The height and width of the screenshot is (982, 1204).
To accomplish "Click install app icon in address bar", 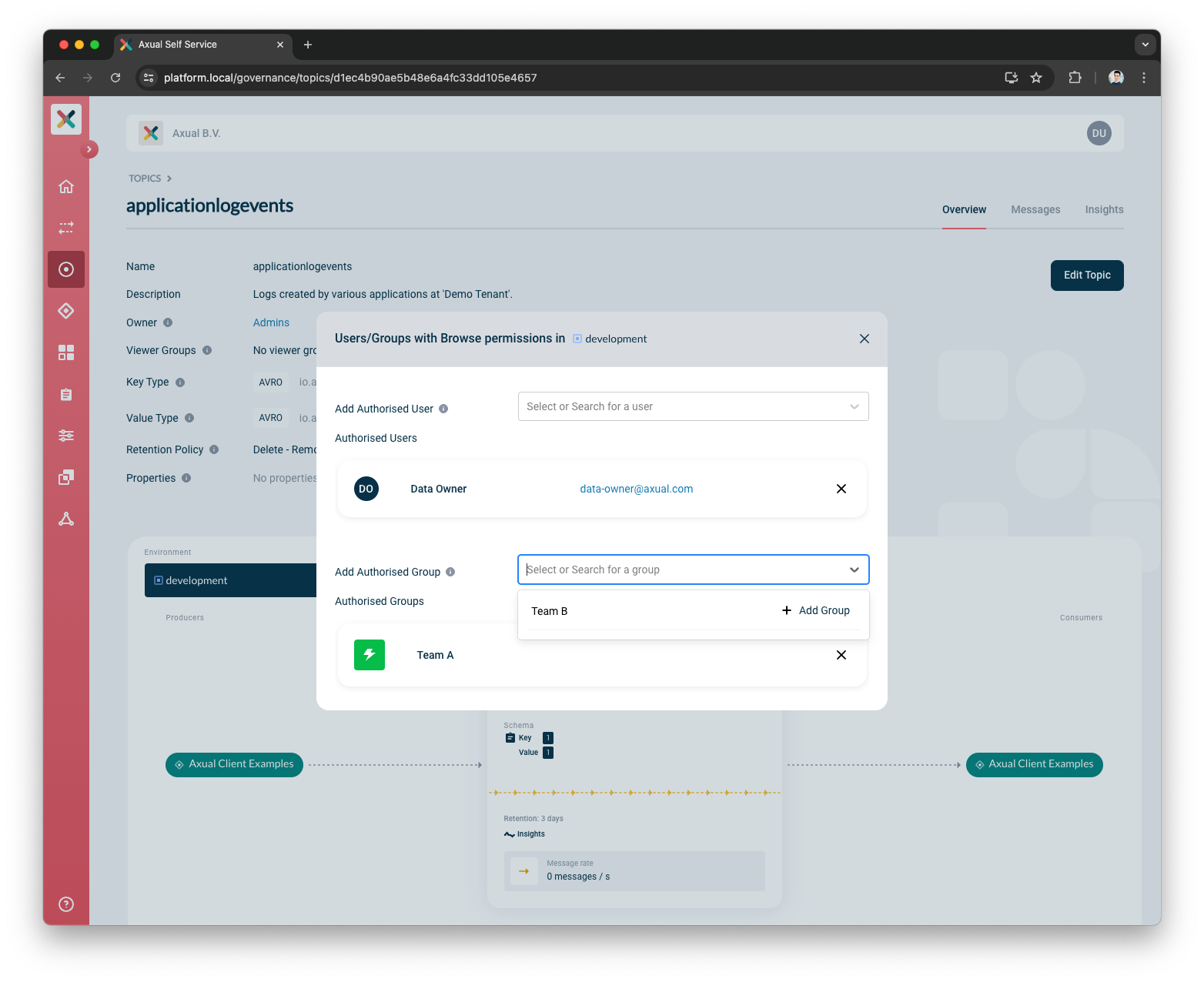I will (1012, 78).
